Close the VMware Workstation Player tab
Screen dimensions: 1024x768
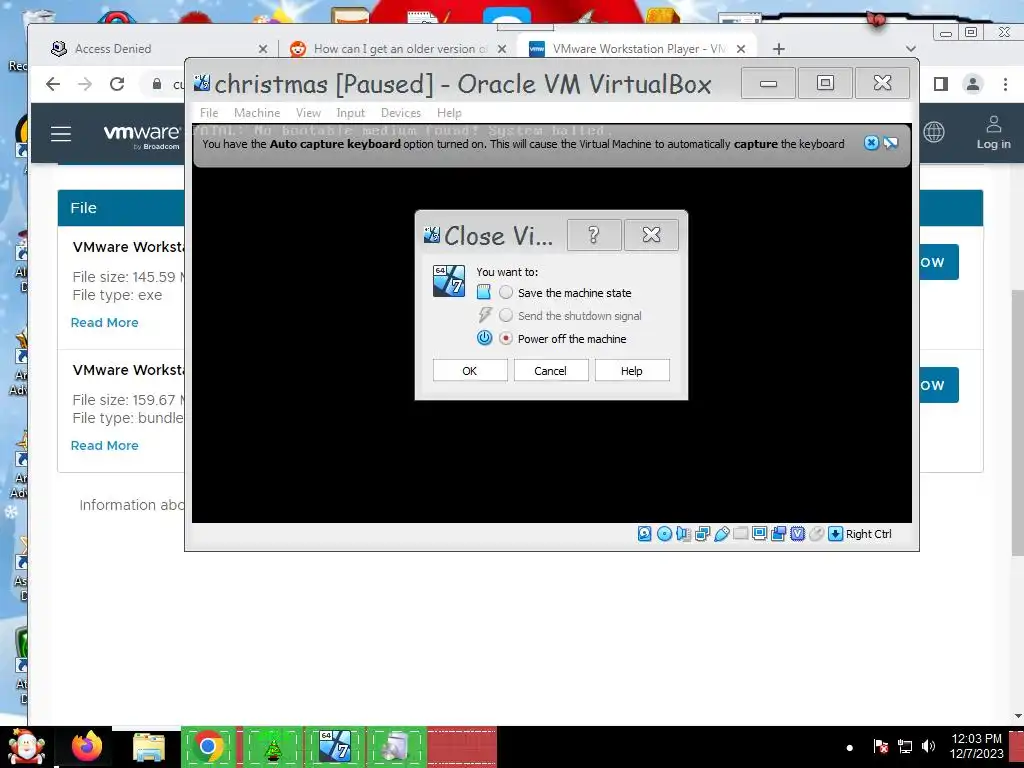pos(741,49)
